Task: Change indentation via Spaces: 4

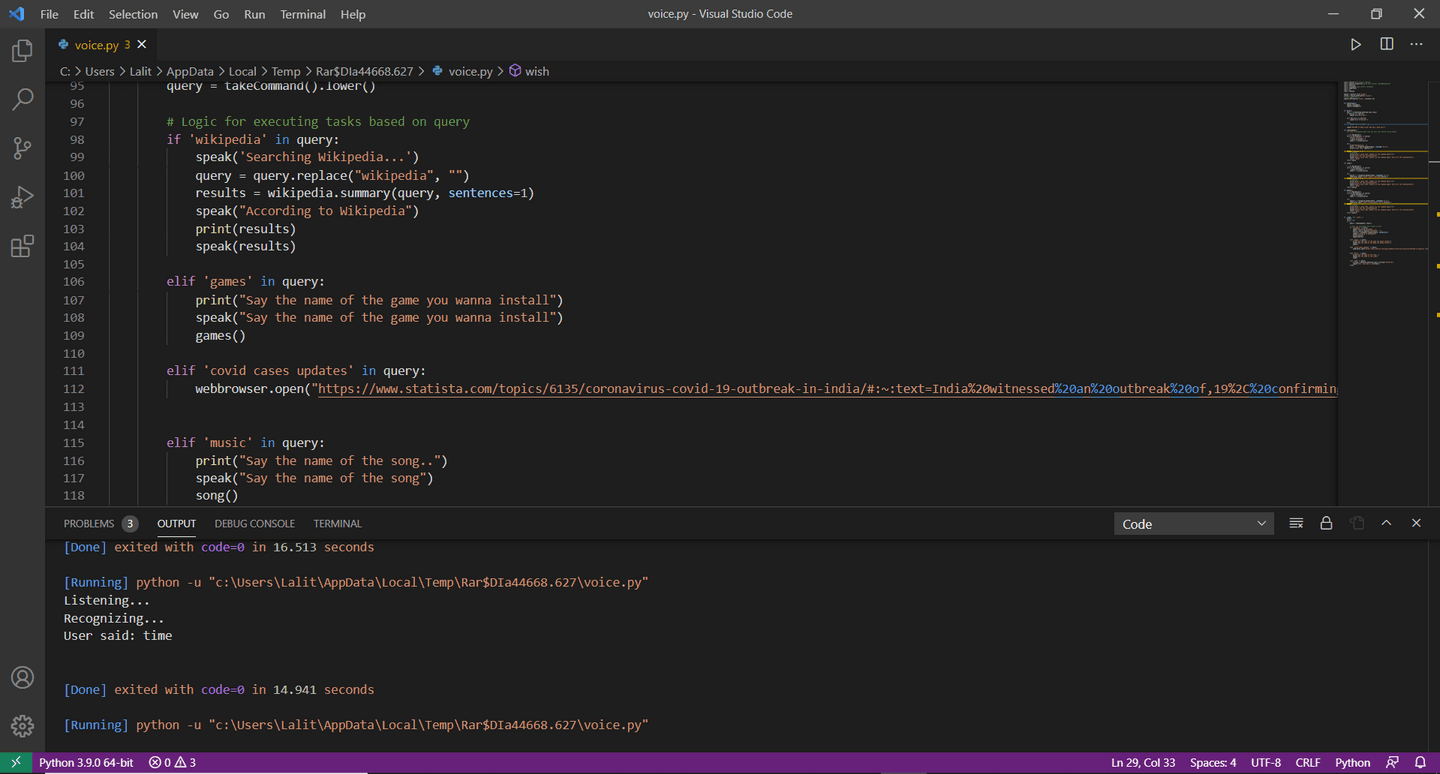Action: point(1212,762)
